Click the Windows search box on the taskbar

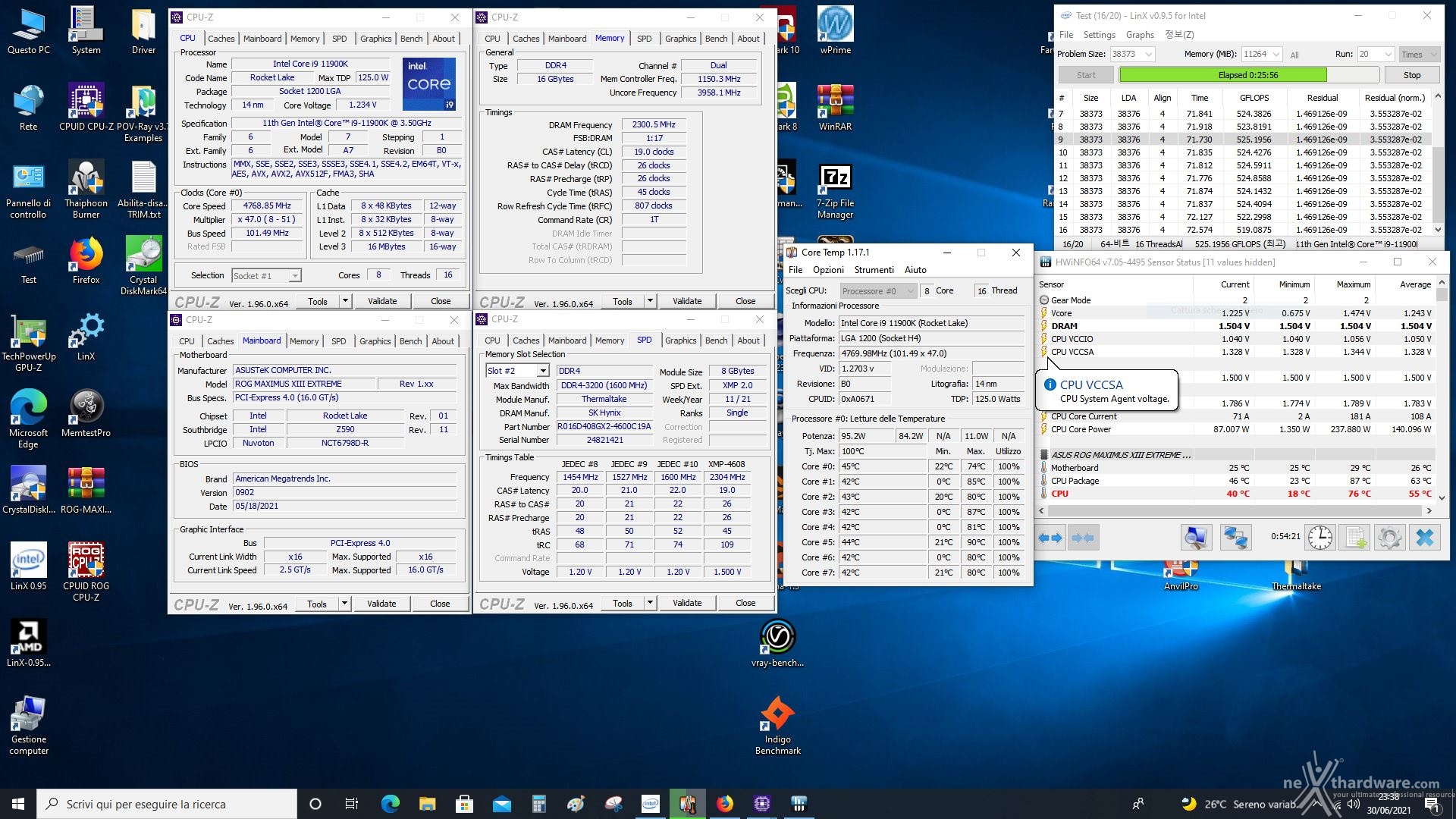[x=167, y=804]
